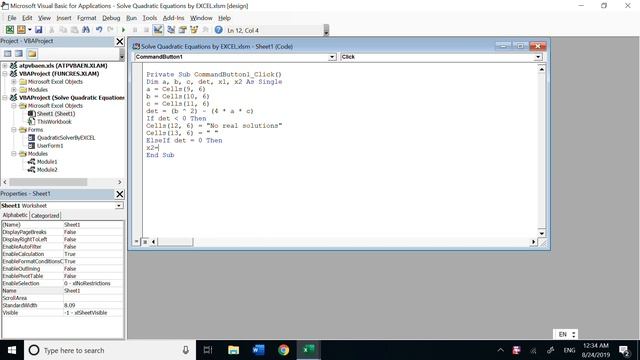Viewport: 640px width, 360px height.
Task: Expand the atpvbaen.xls project node
Action: point(5,65)
